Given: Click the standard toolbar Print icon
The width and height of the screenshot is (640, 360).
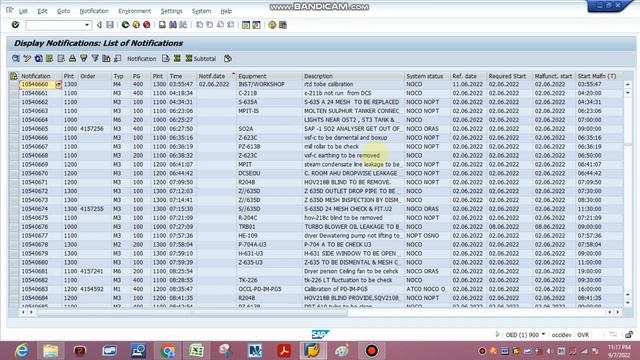Looking at the screenshot, I should pyautogui.click(x=162, y=25).
